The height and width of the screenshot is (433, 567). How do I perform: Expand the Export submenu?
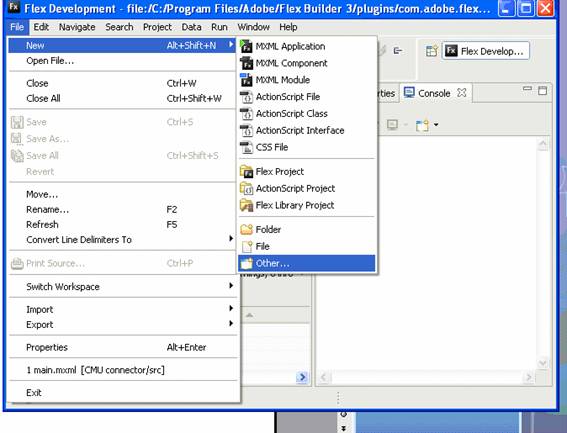coord(231,323)
